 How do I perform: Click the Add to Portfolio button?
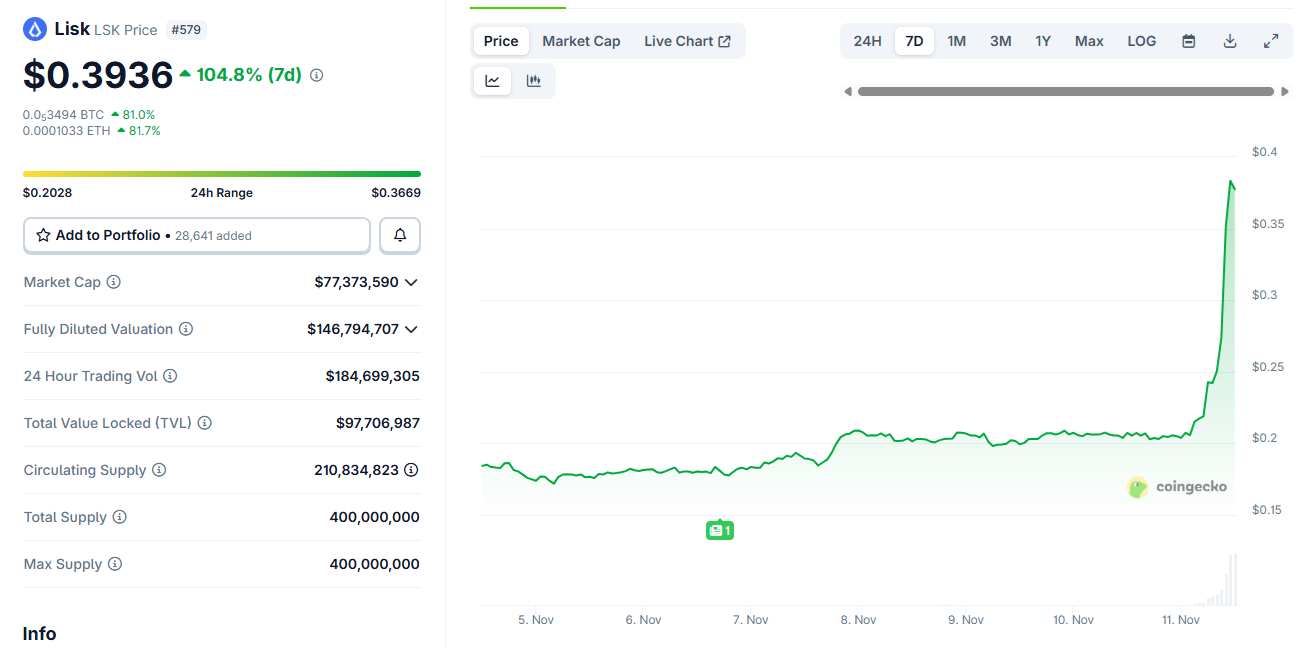coord(196,234)
